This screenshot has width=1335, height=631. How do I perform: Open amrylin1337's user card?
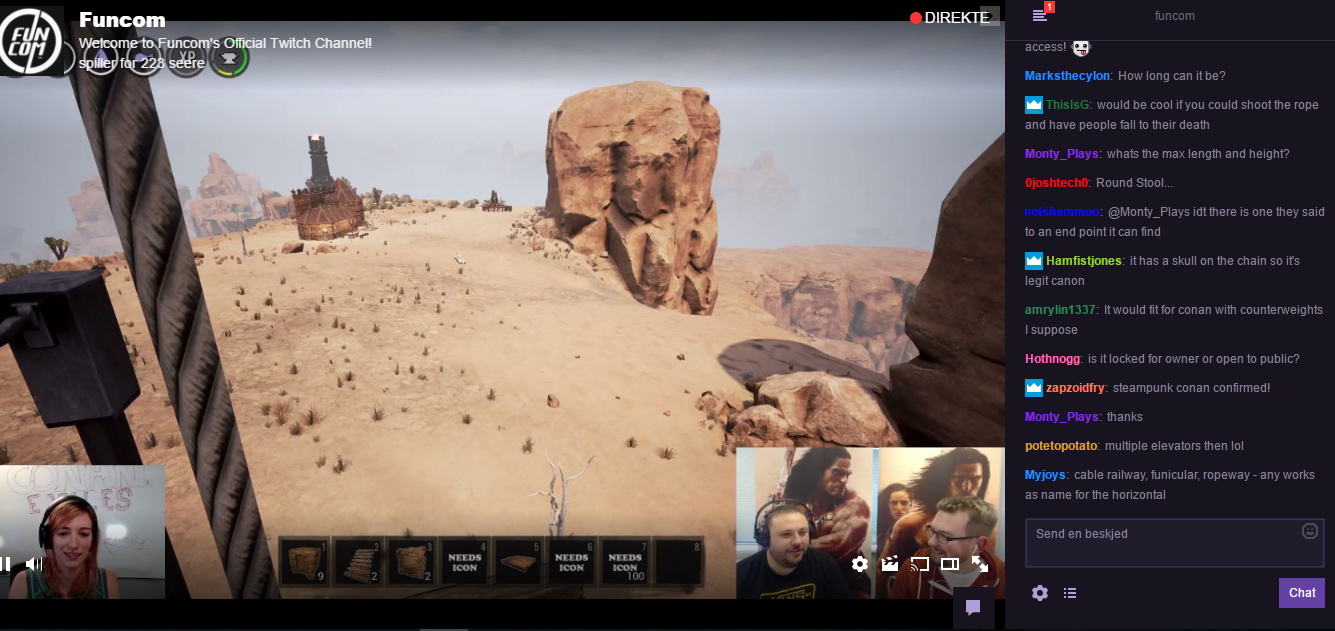(1060, 310)
